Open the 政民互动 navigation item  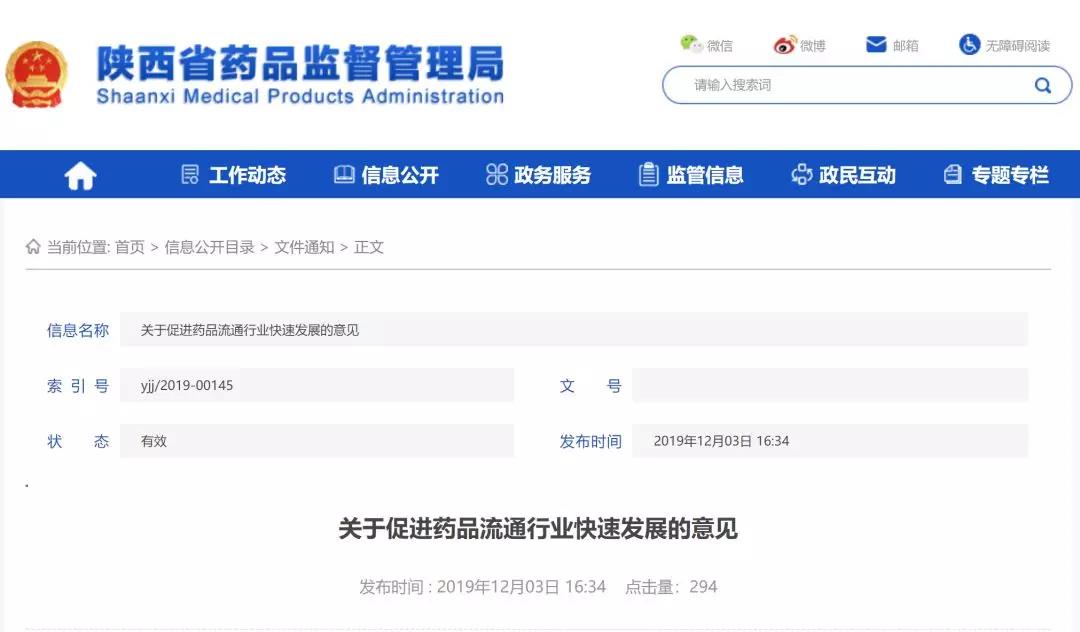[843, 175]
